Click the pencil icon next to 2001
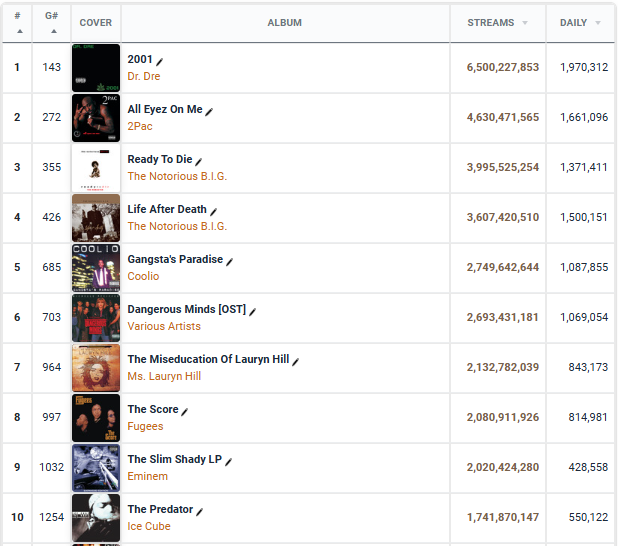This screenshot has width=618, height=546. 160,61
